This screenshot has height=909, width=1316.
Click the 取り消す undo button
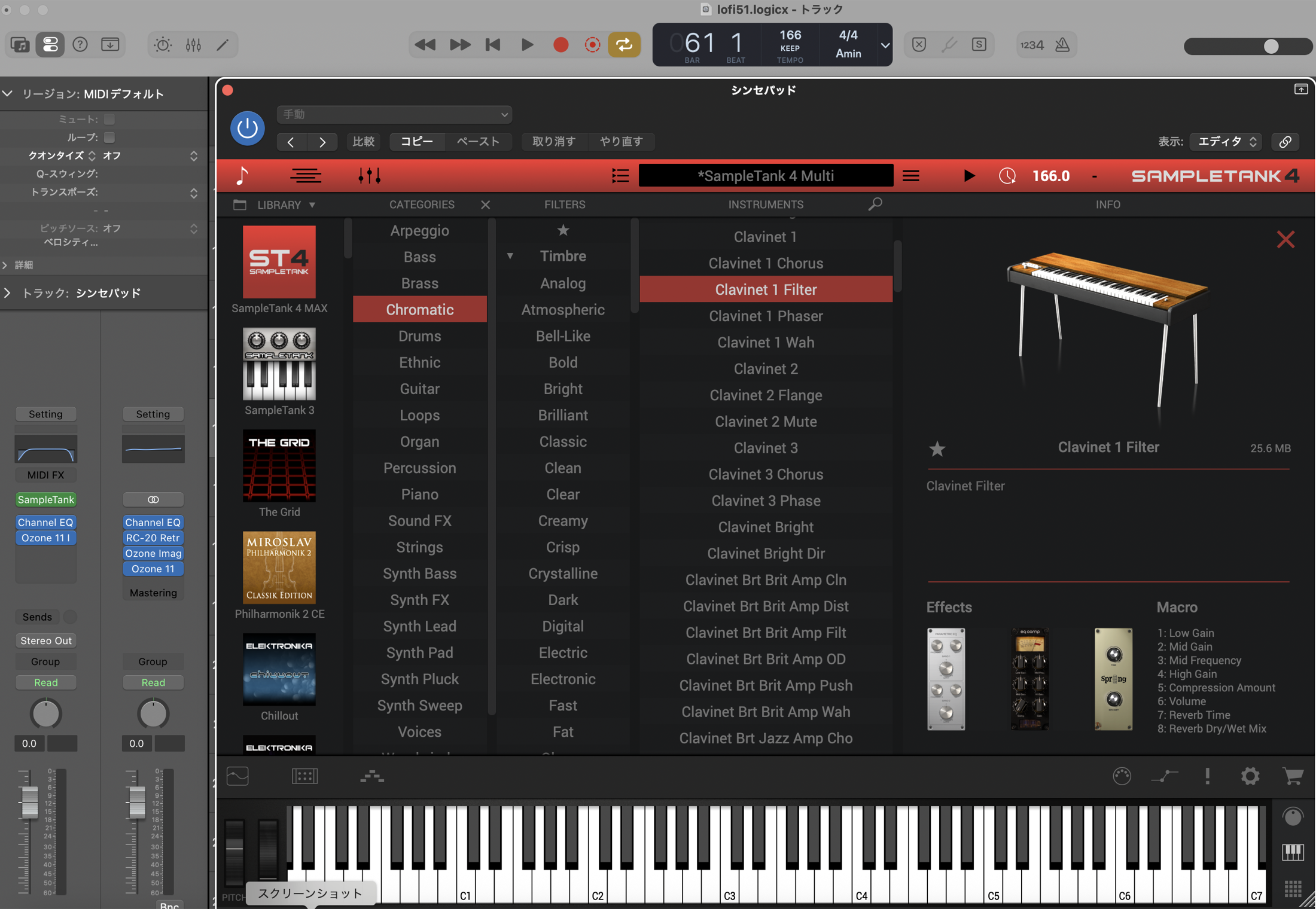tap(554, 142)
